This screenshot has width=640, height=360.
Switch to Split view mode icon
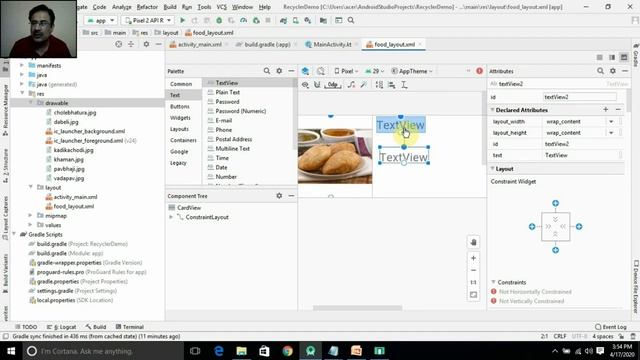[x=612, y=58]
